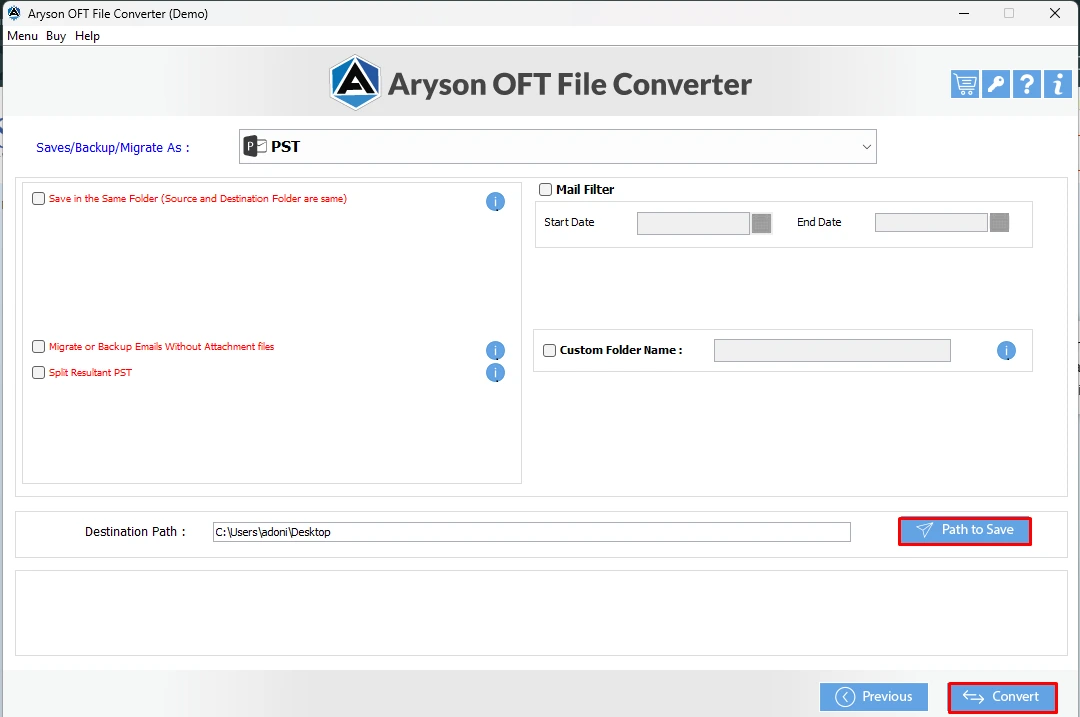Click the title bar application icon
Viewport: 1080px width, 717px height.
click(x=14, y=13)
